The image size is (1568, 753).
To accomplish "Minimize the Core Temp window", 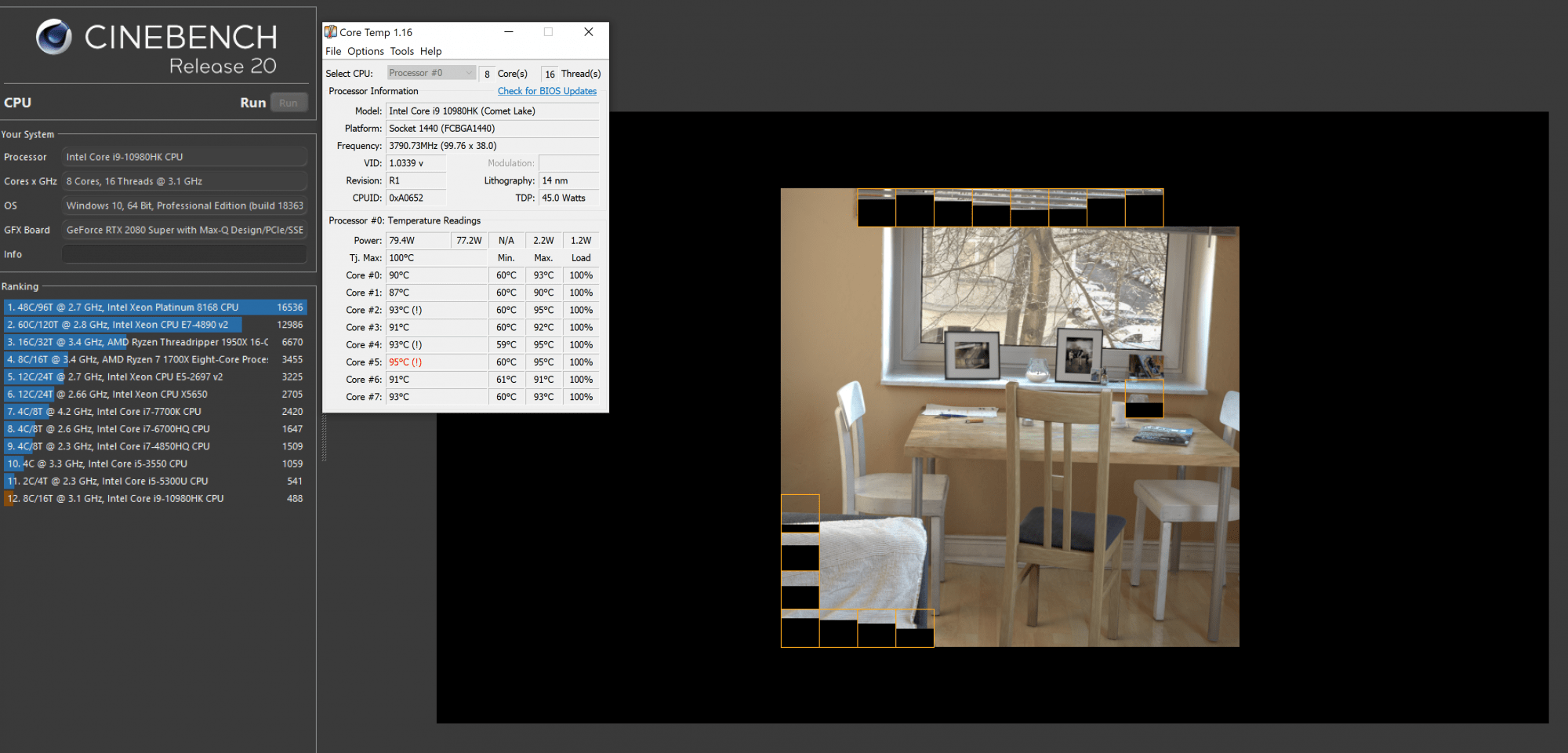I will [x=508, y=32].
